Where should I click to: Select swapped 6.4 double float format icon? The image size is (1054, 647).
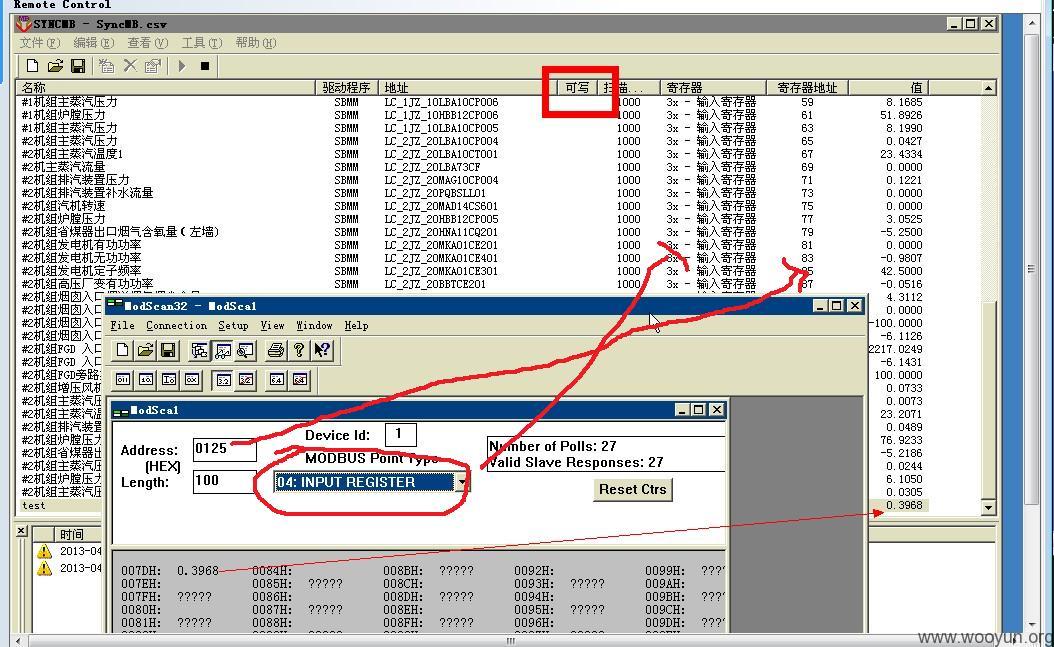point(300,380)
